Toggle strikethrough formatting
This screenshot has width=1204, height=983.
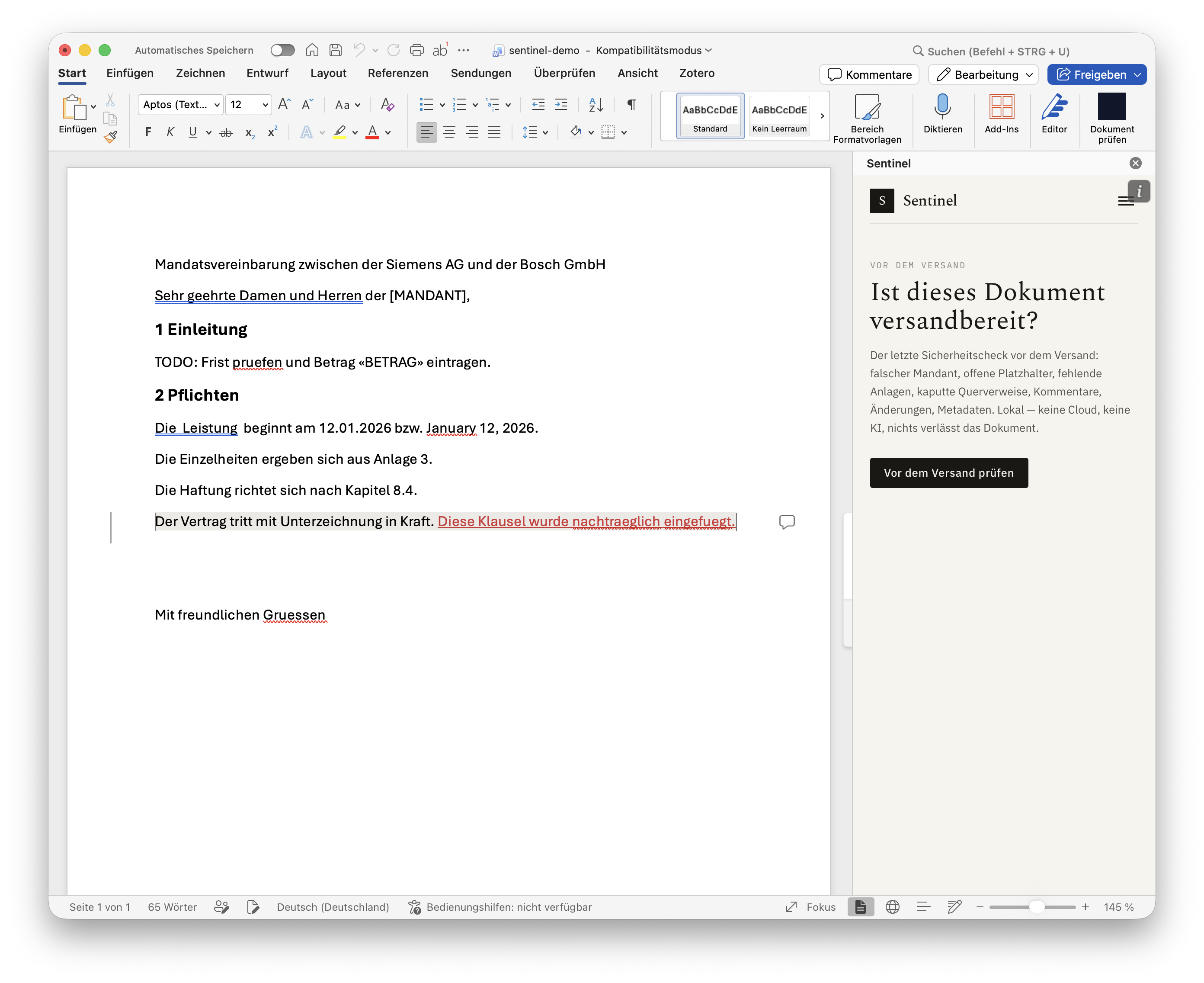(226, 132)
